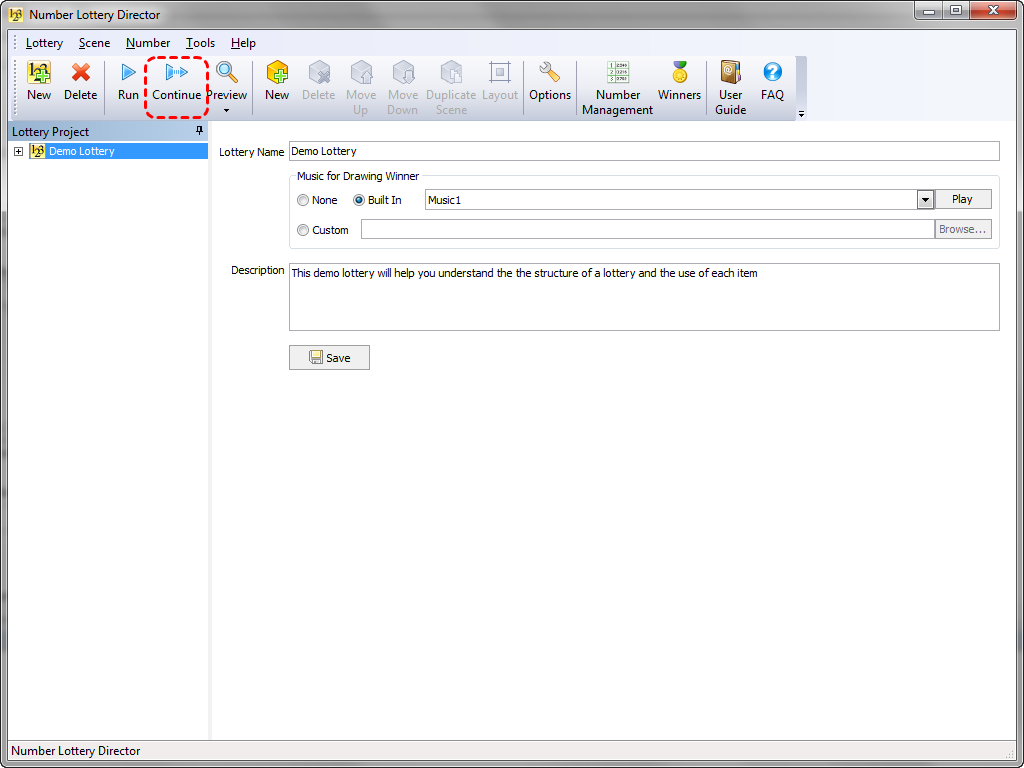1024x768 pixels.
Task: Open Number Management from the toolbar
Action: [x=618, y=74]
